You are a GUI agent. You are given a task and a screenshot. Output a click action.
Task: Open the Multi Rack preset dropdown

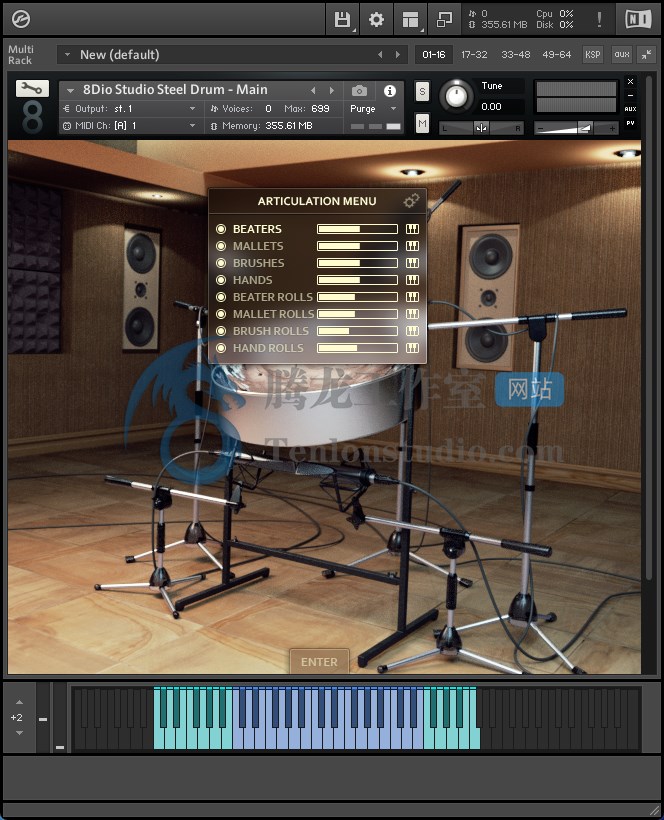pyautogui.click(x=67, y=54)
